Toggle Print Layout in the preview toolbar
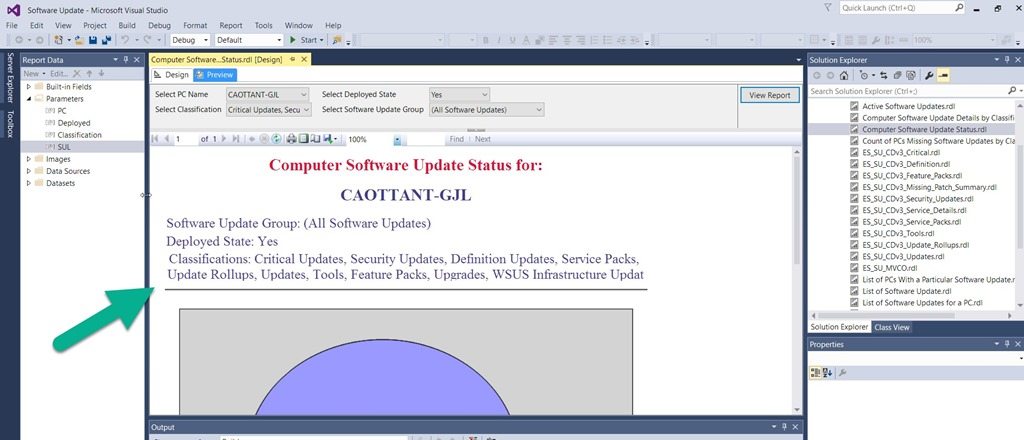This screenshot has width=1024, height=440. pos(303,139)
